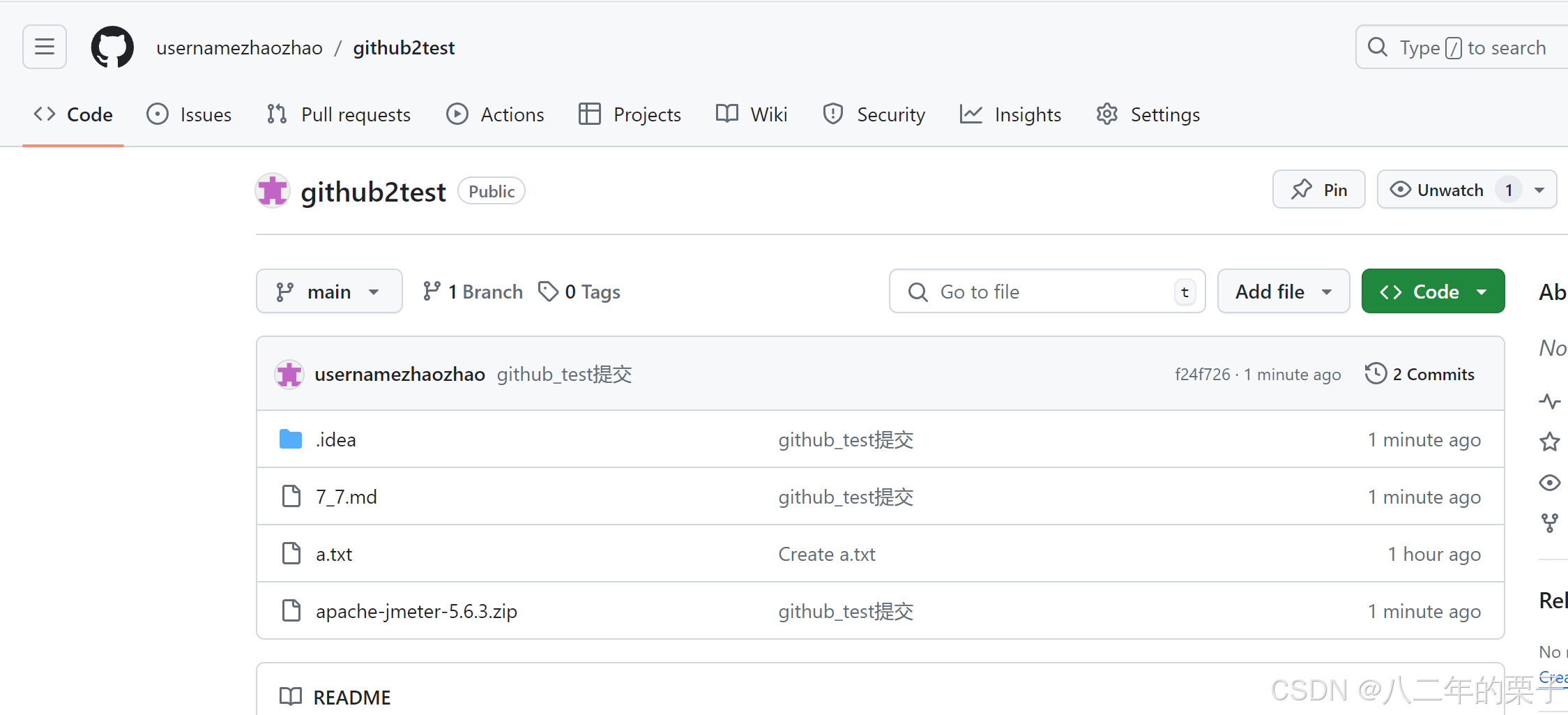Open the Issues tab
This screenshot has height=715, width=1568.
(189, 114)
